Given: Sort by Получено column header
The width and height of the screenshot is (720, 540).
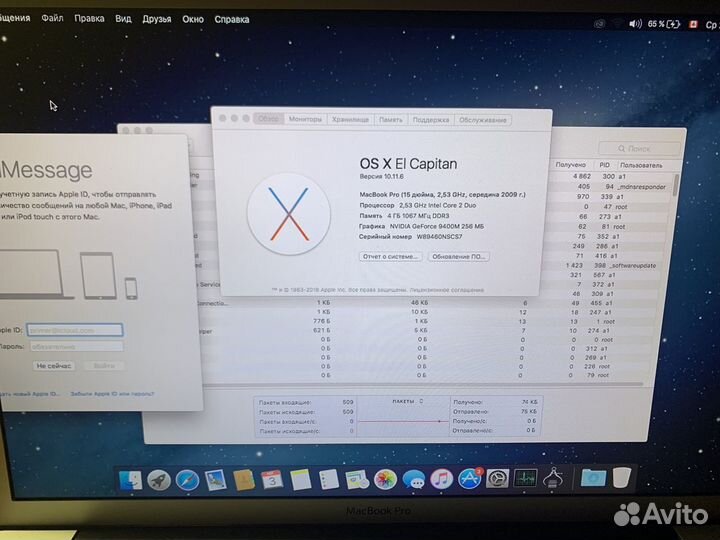Looking at the screenshot, I should (570, 164).
